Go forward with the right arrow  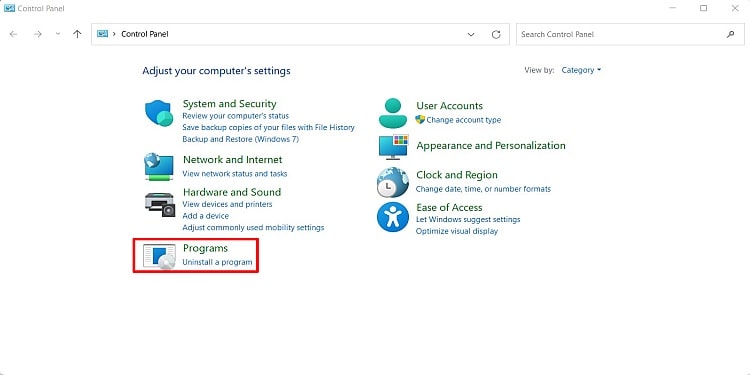tap(38, 34)
